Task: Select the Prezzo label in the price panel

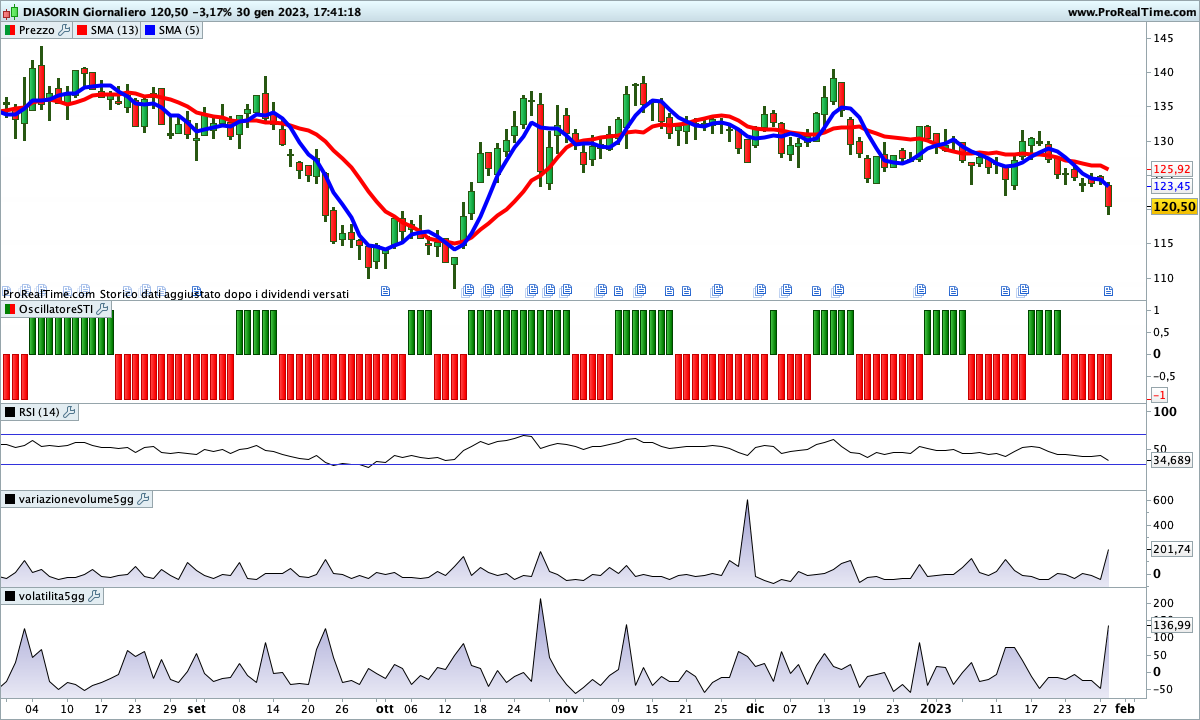Action: point(37,30)
